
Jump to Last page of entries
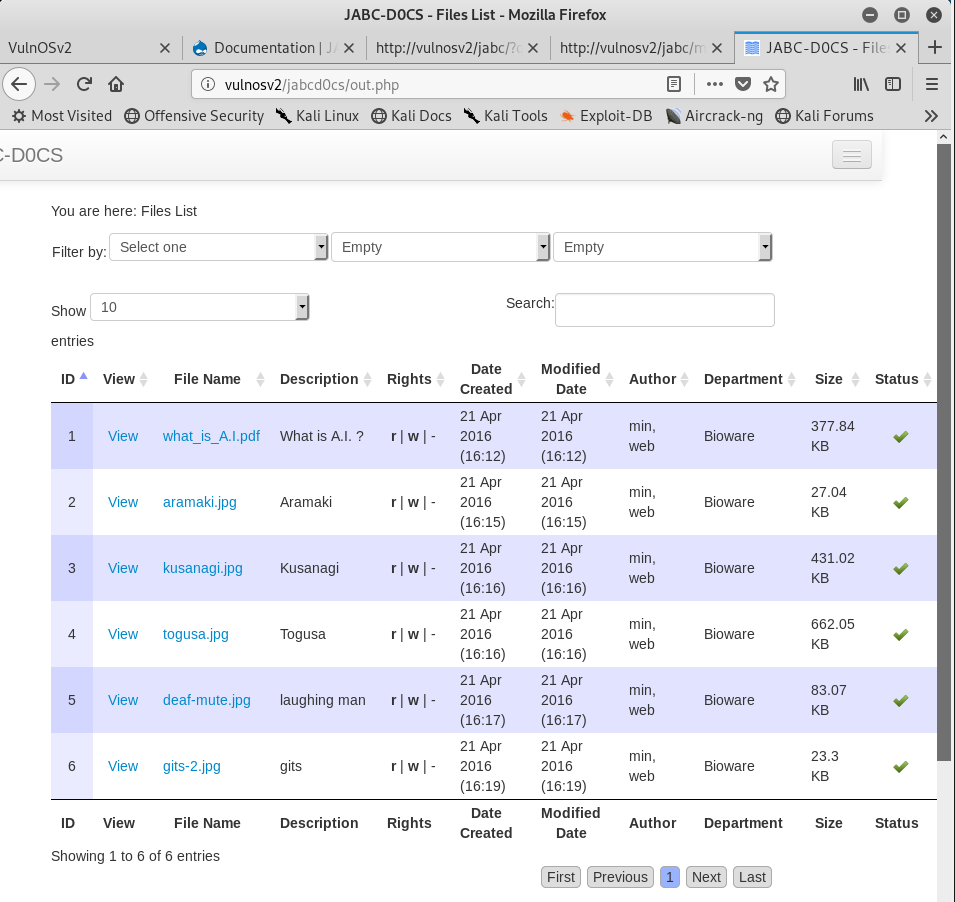tap(752, 877)
